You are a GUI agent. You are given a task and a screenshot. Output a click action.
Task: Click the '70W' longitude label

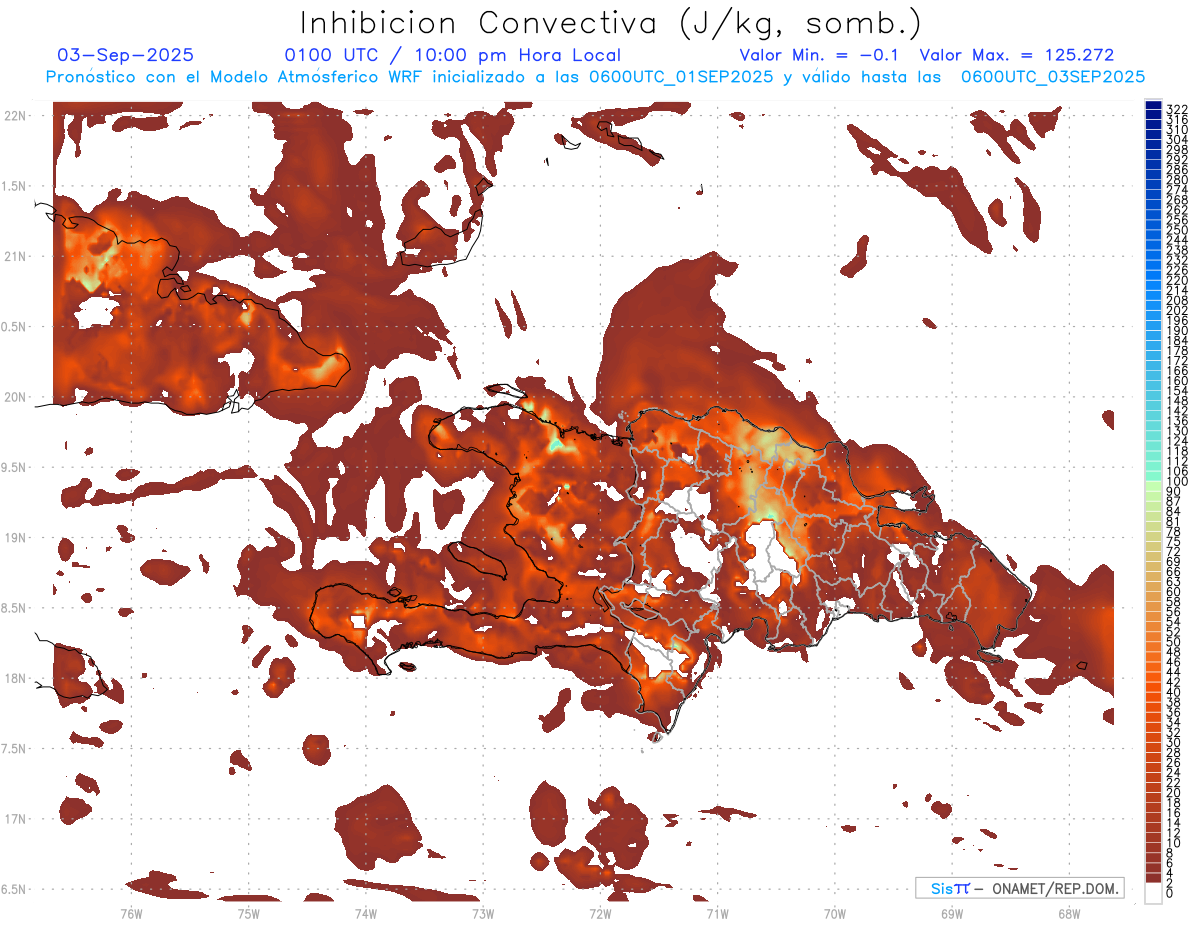coord(834,913)
